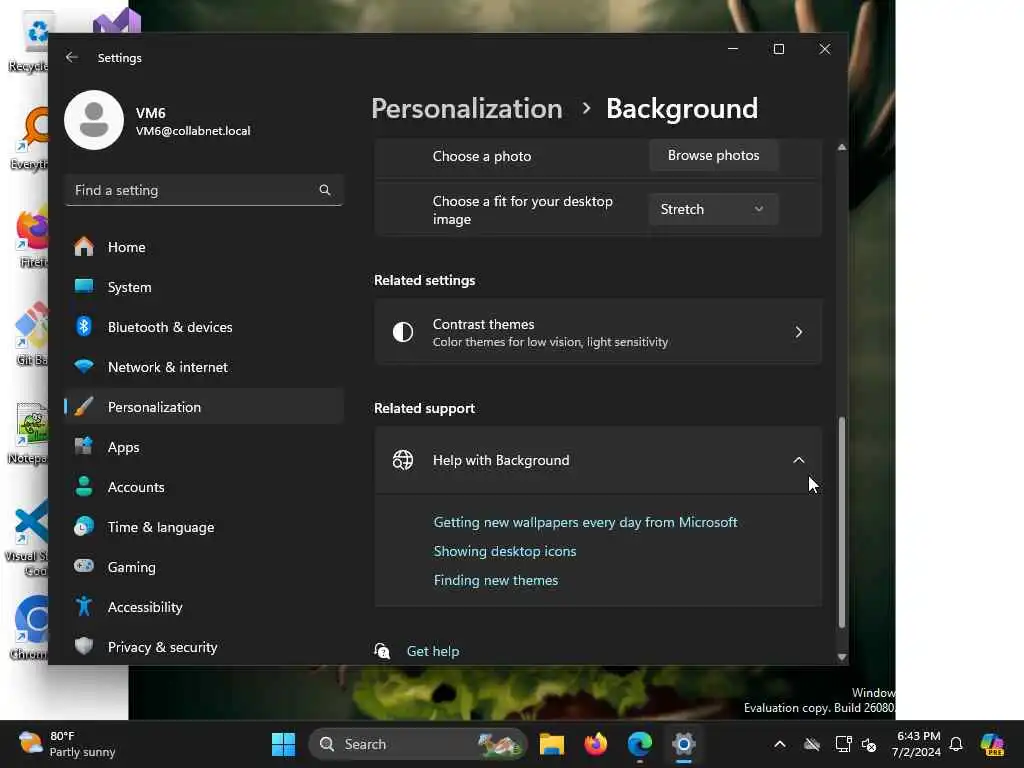The height and width of the screenshot is (768, 1024).
Task: Click the scrollbar up arrow
Action: (842, 148)
